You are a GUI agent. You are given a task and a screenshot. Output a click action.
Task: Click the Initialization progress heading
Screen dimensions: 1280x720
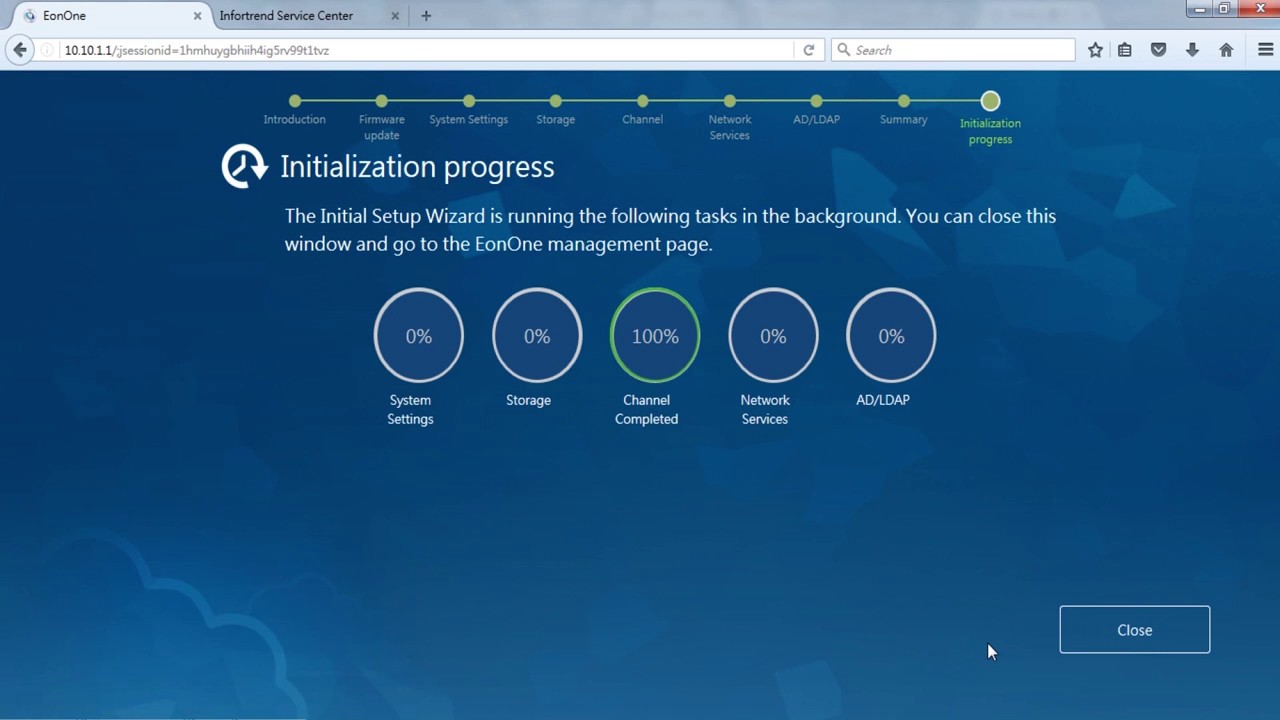417,167
